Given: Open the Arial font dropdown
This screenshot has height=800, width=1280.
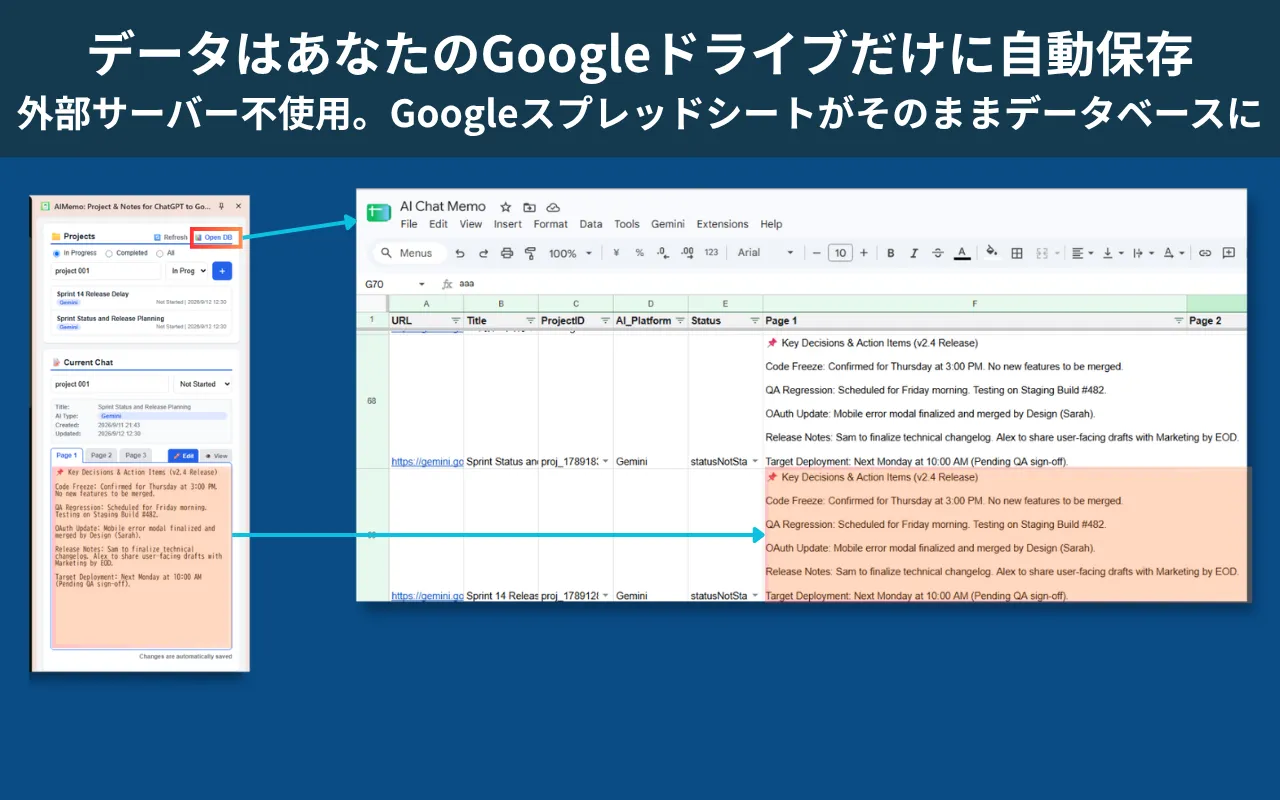Looking at the screenshot, I should 766,253.
